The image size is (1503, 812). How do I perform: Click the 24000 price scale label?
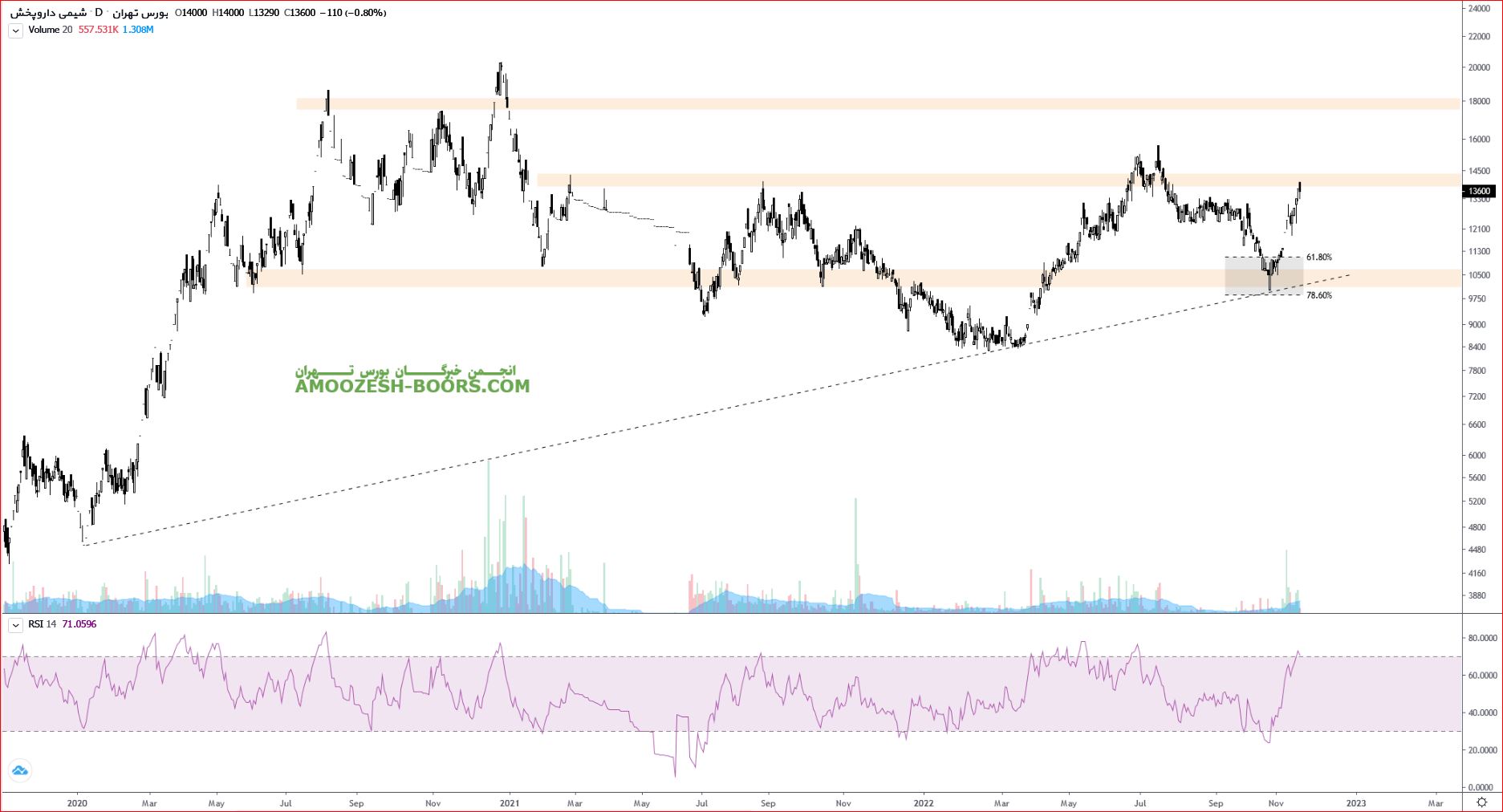[1479, 8]
